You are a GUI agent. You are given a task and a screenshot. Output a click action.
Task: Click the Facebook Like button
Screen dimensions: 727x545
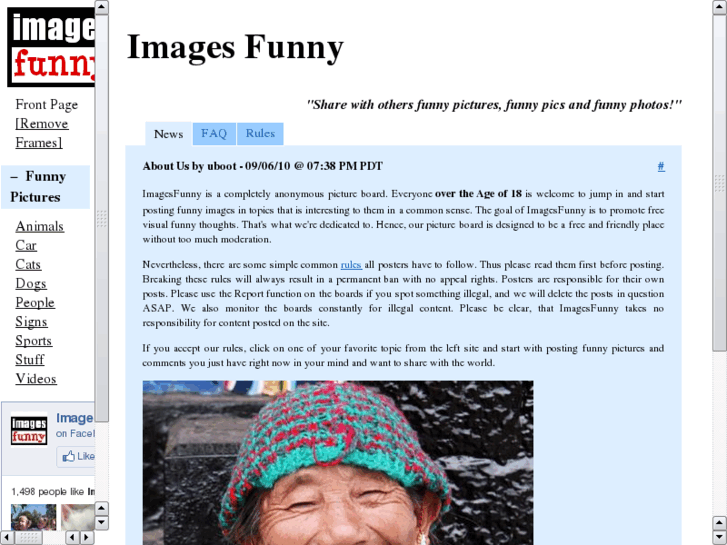(x=77, y=456)
